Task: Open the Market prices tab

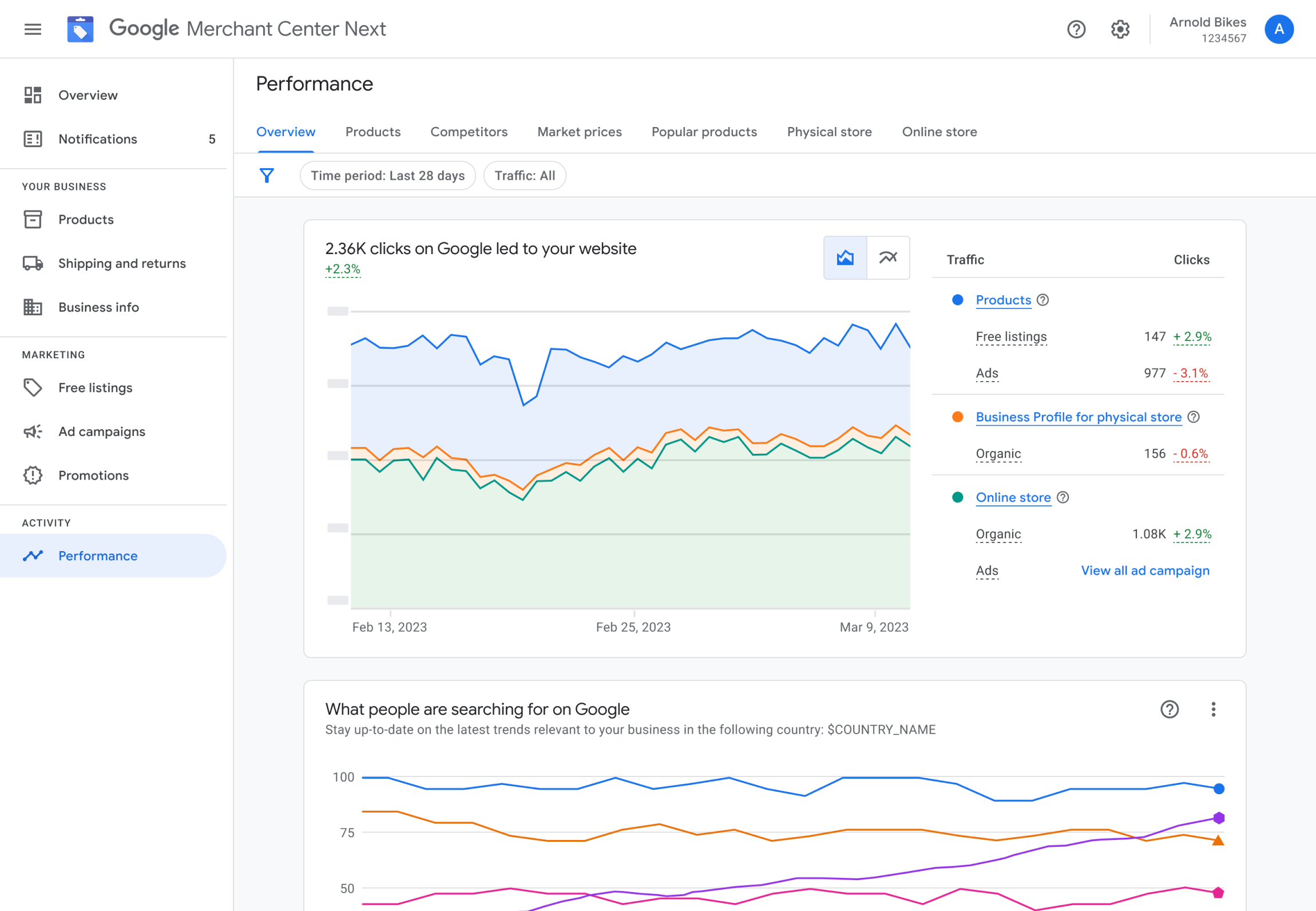Action: pyautogui.click(x=579, y=132)
